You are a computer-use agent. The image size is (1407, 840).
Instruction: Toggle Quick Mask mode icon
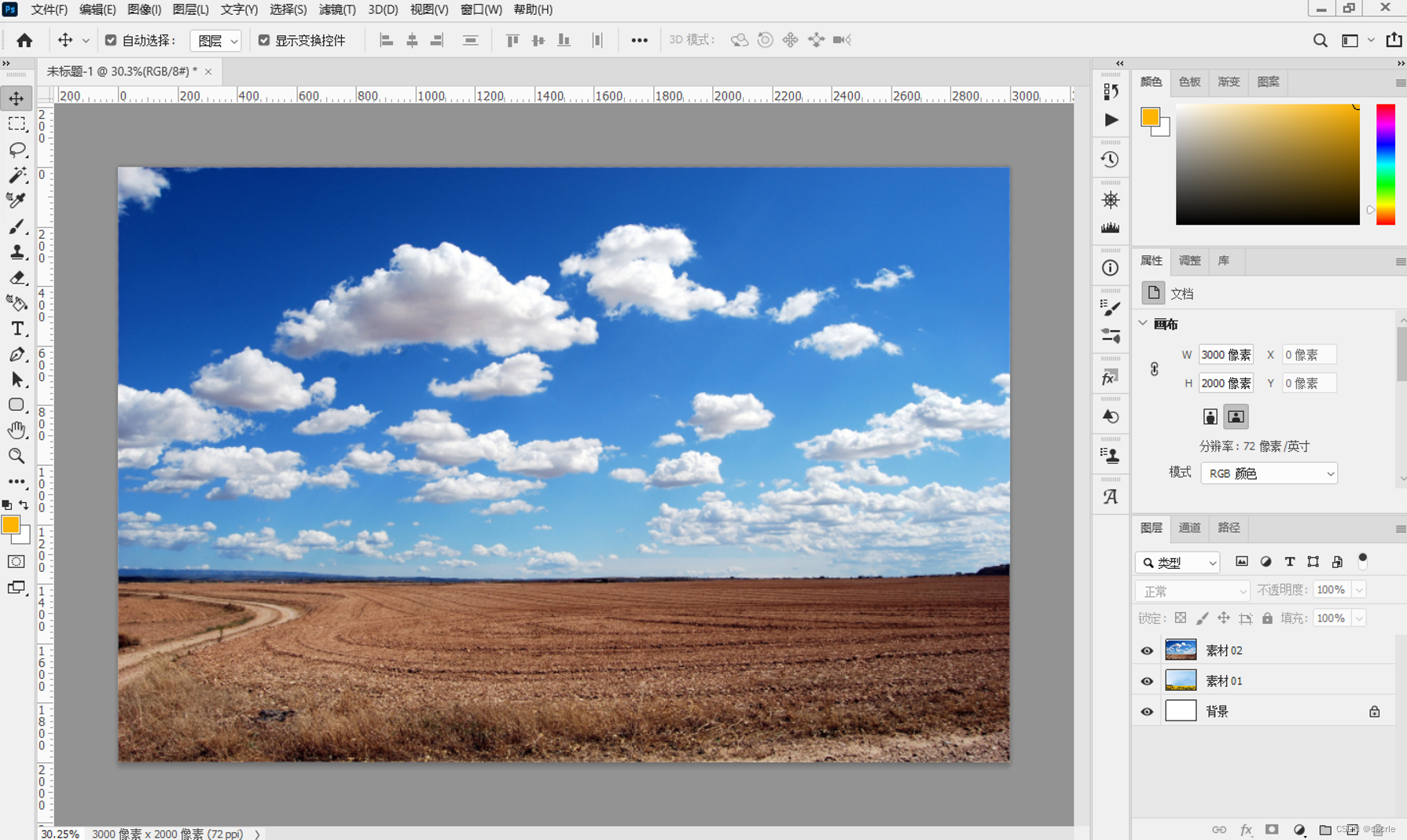pos(17,562)
